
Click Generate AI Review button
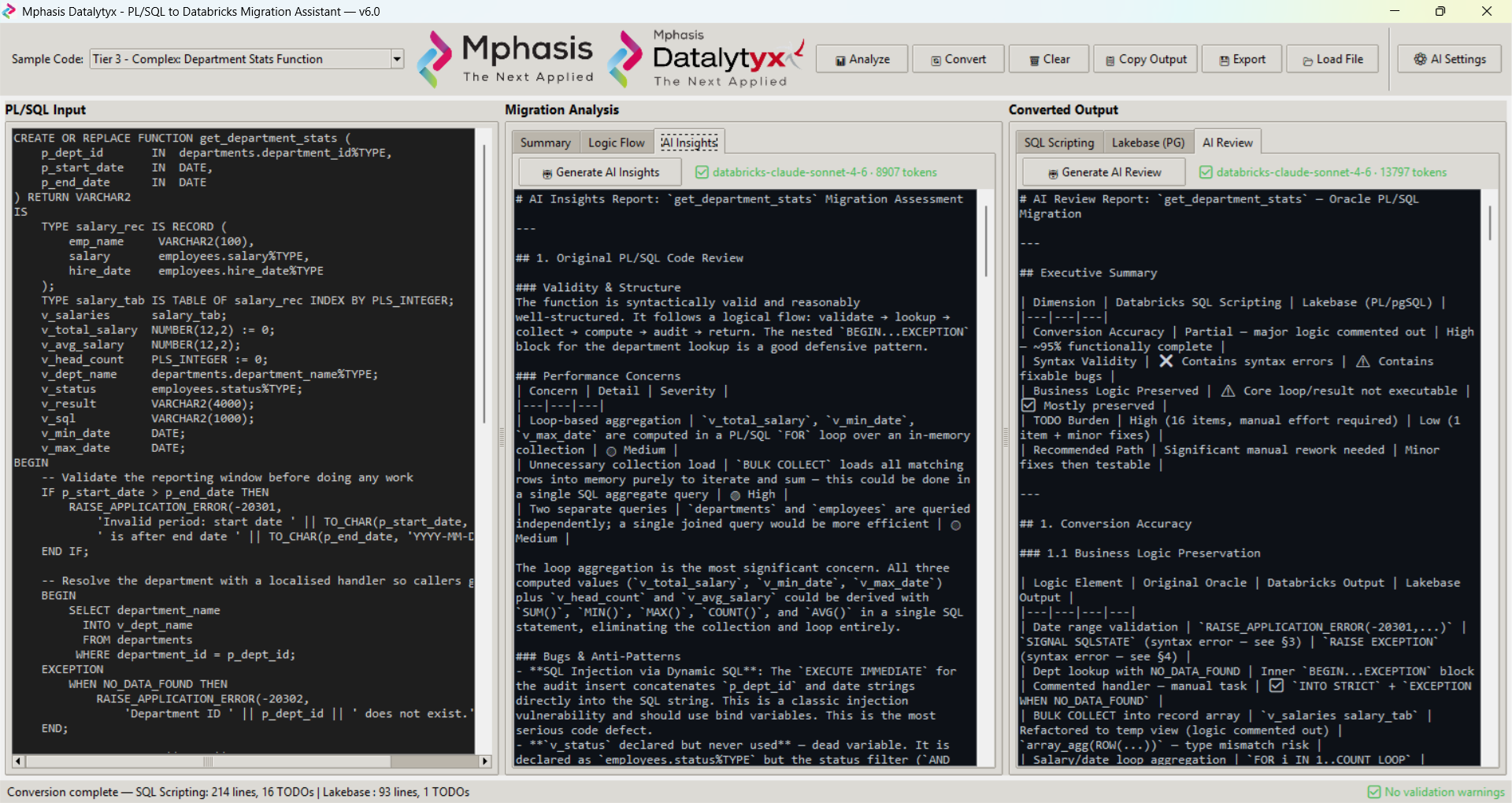(1104, 172)
